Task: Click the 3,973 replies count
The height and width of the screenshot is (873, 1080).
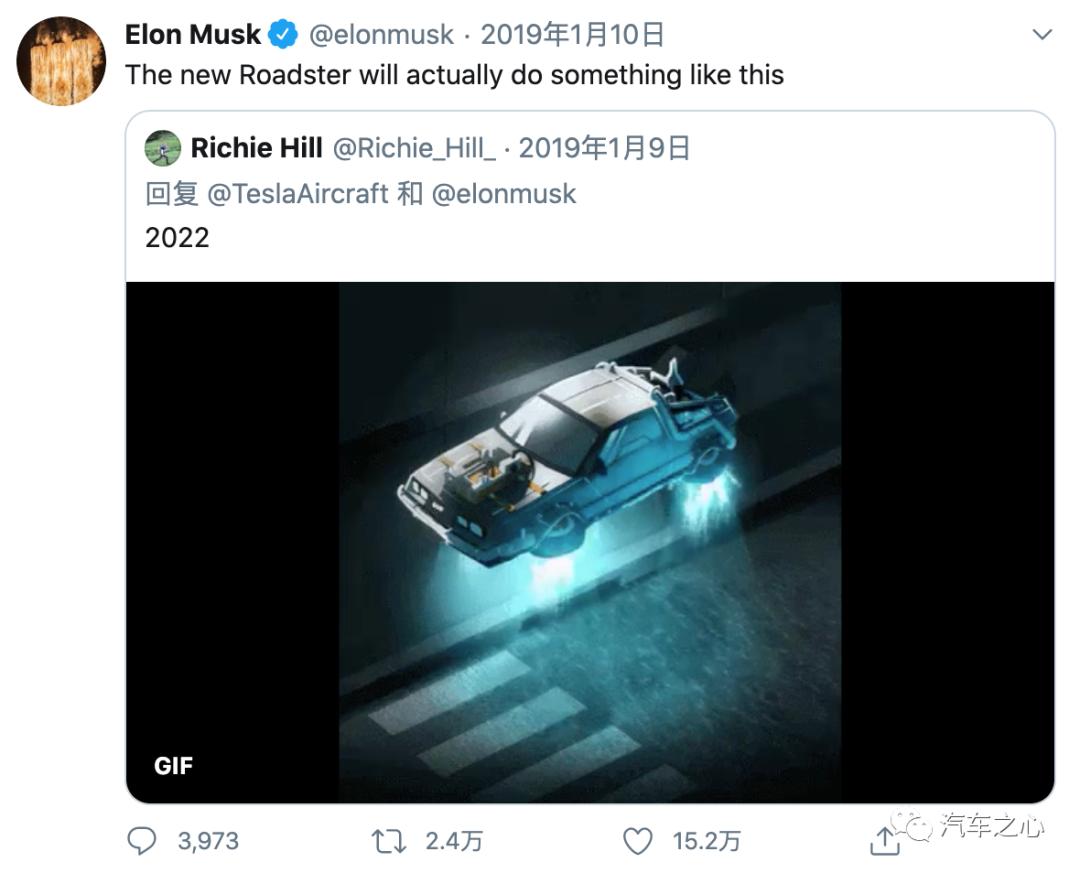Action: 208,841
